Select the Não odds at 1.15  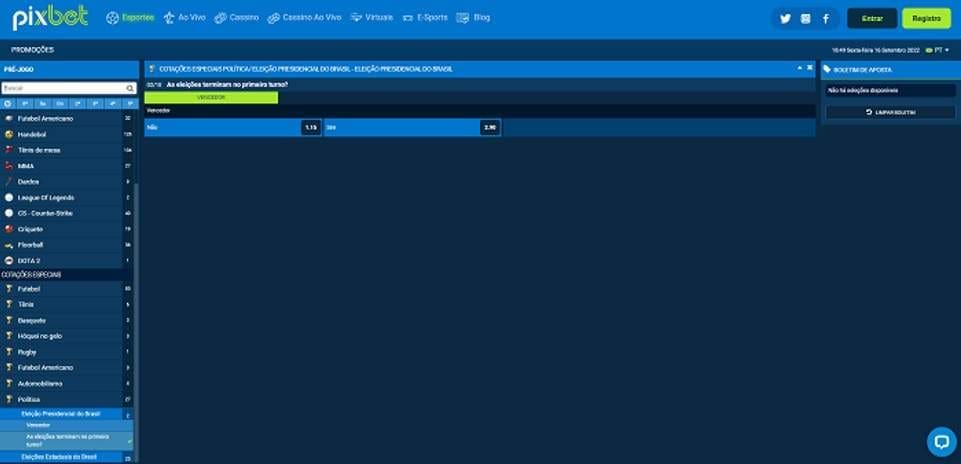click(x=233, y=127)
